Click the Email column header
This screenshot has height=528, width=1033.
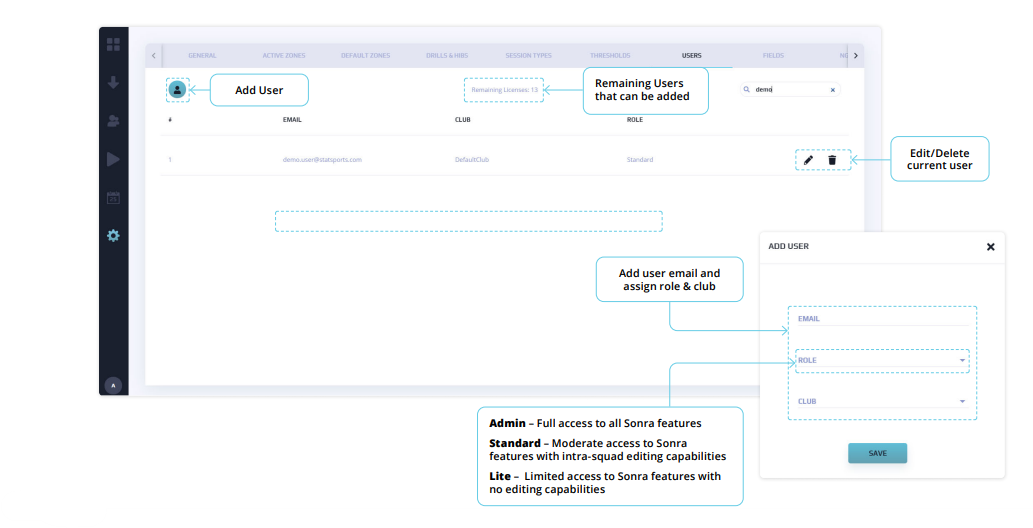pos(293,120)
